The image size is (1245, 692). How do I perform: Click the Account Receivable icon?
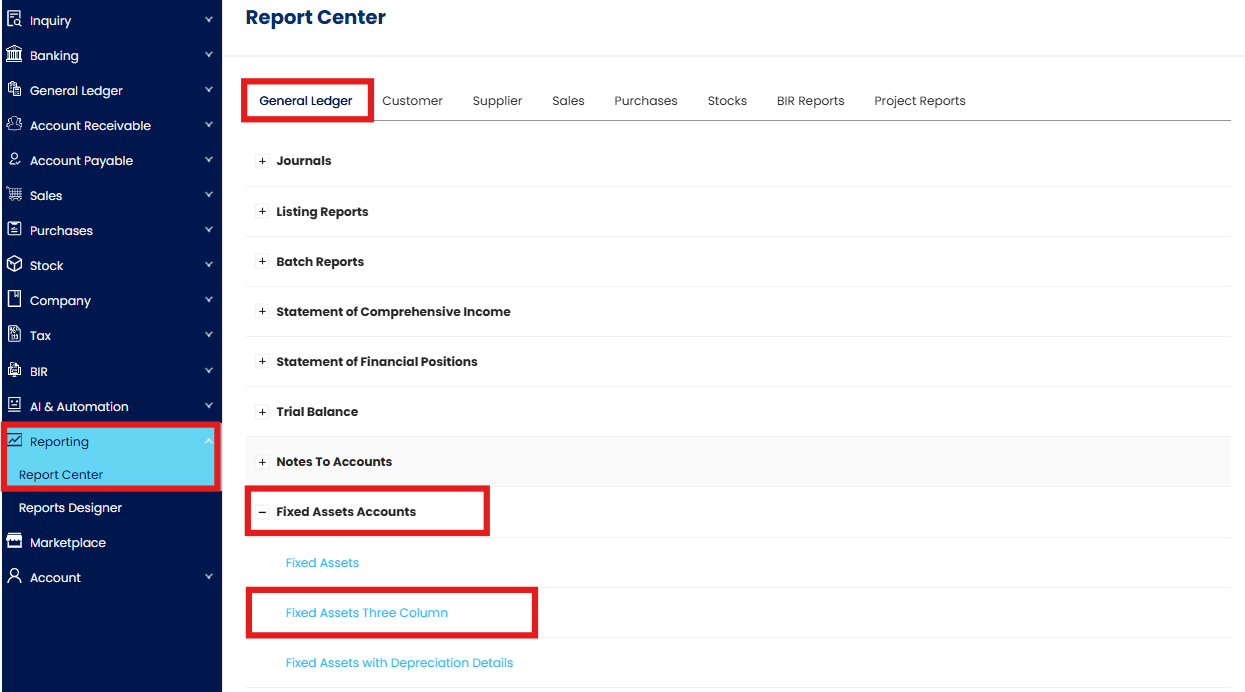[x=14, y=124]
